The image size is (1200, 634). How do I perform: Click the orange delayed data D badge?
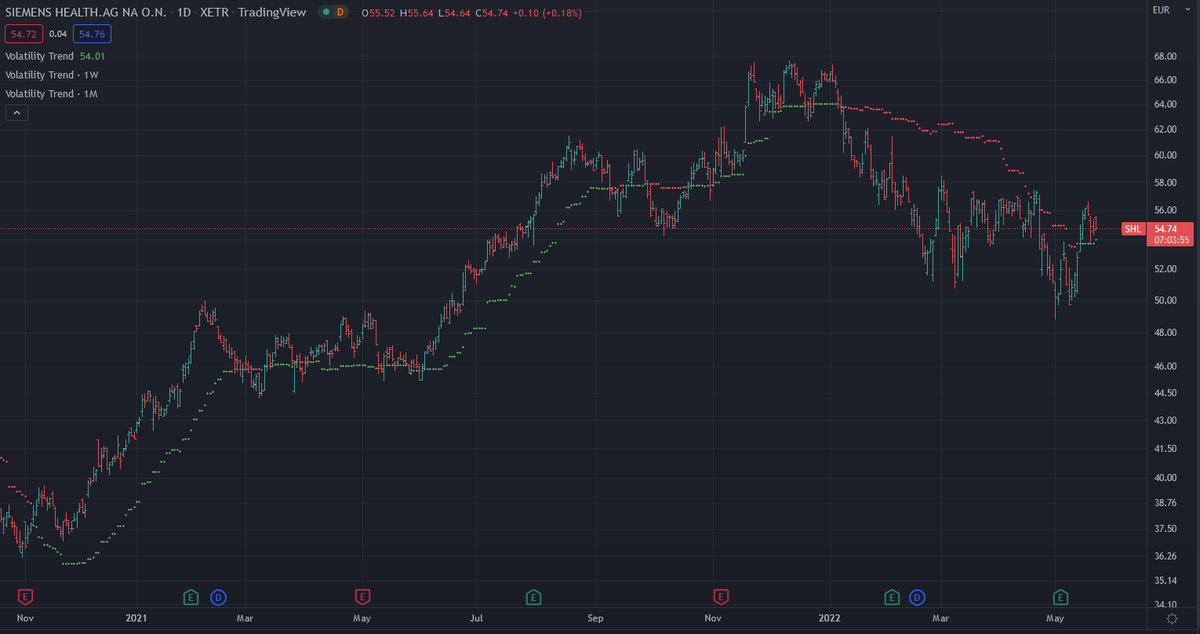coord(341,13)
